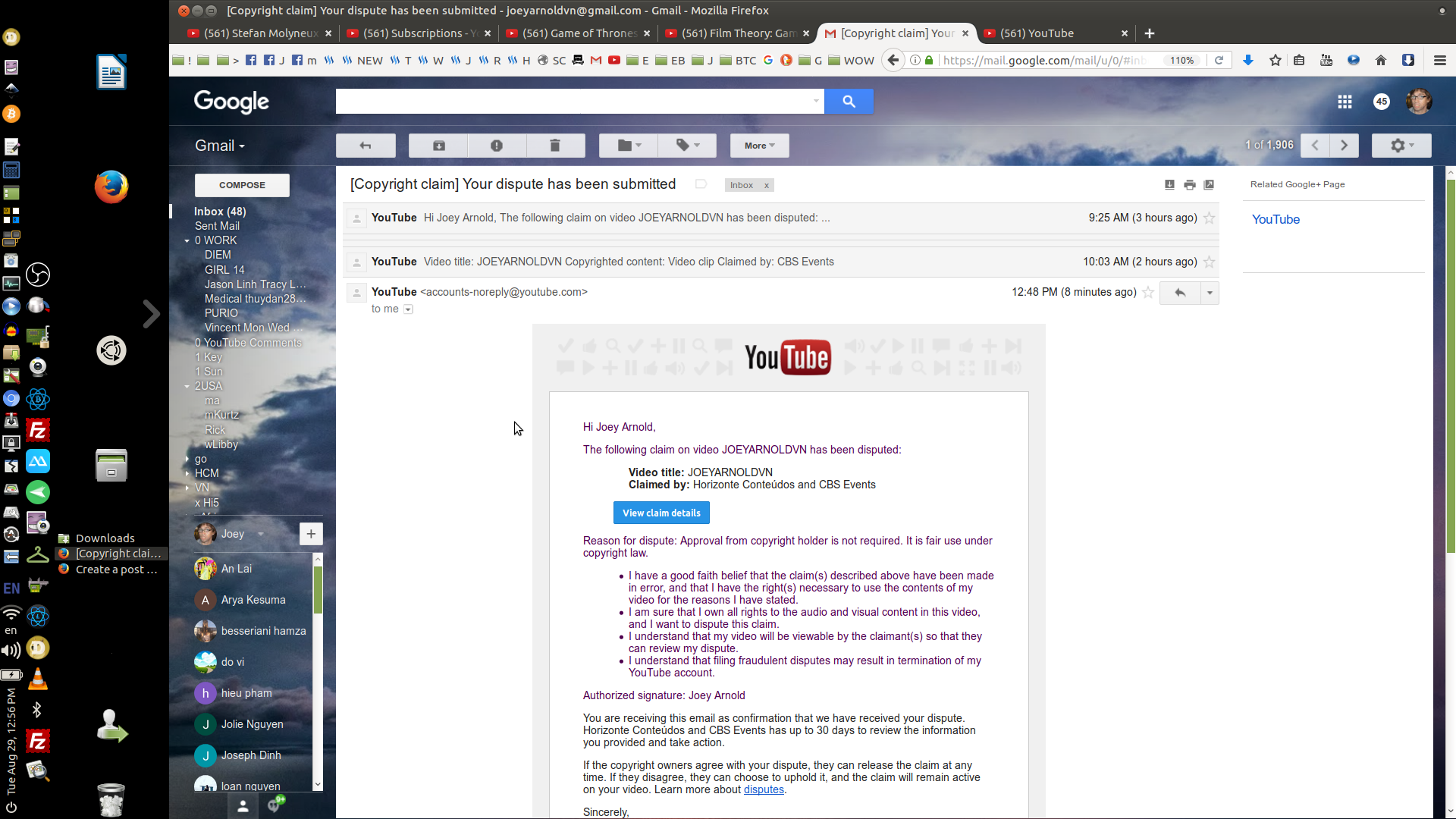The image size is (1456, 819).
Task: Open chat with Jolie Nguyen
Action: pyautogui.click(x=253, y=724)
